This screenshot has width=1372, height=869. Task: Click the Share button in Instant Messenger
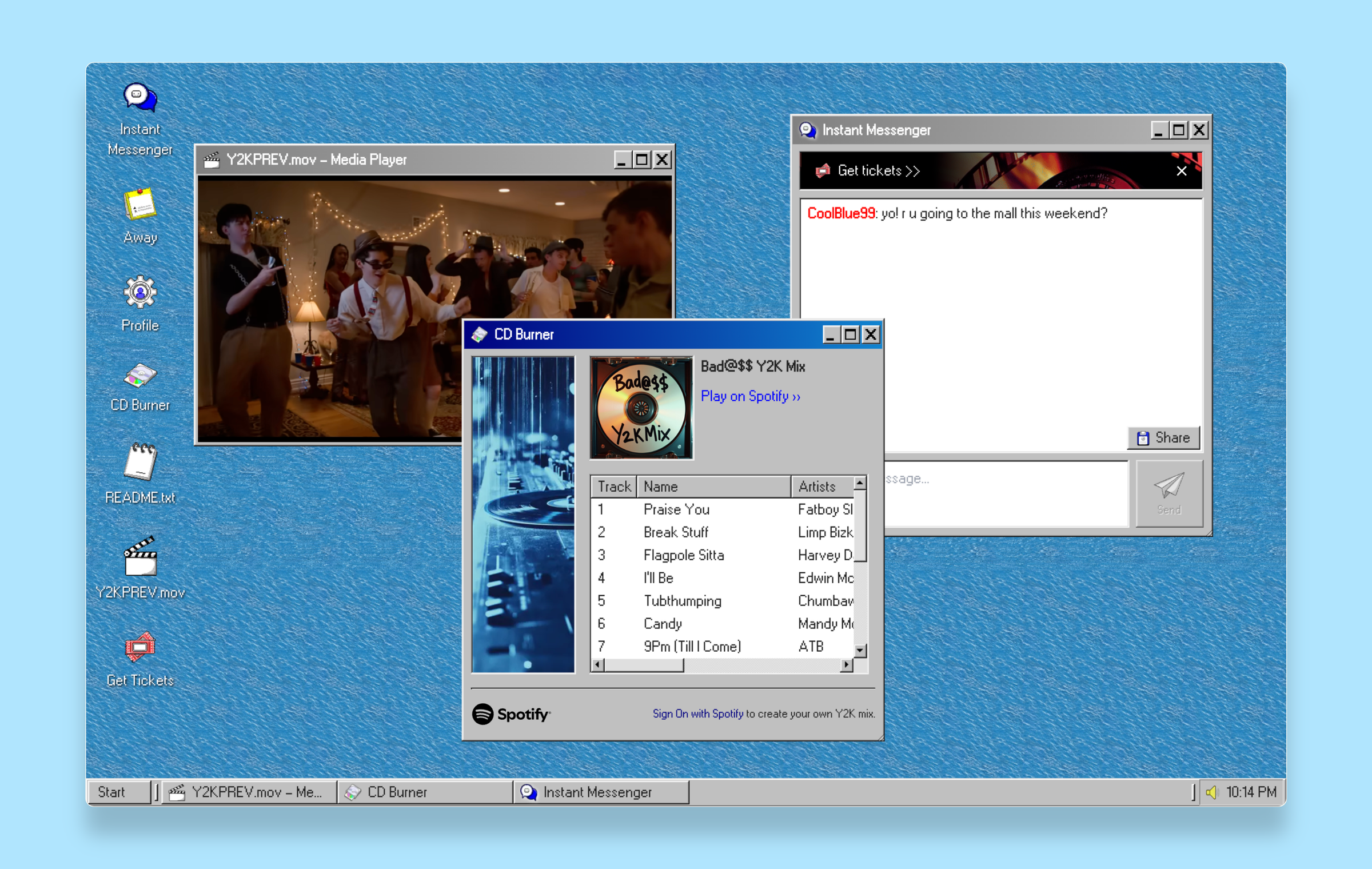pyautogui.click(x=1163, y=438)
